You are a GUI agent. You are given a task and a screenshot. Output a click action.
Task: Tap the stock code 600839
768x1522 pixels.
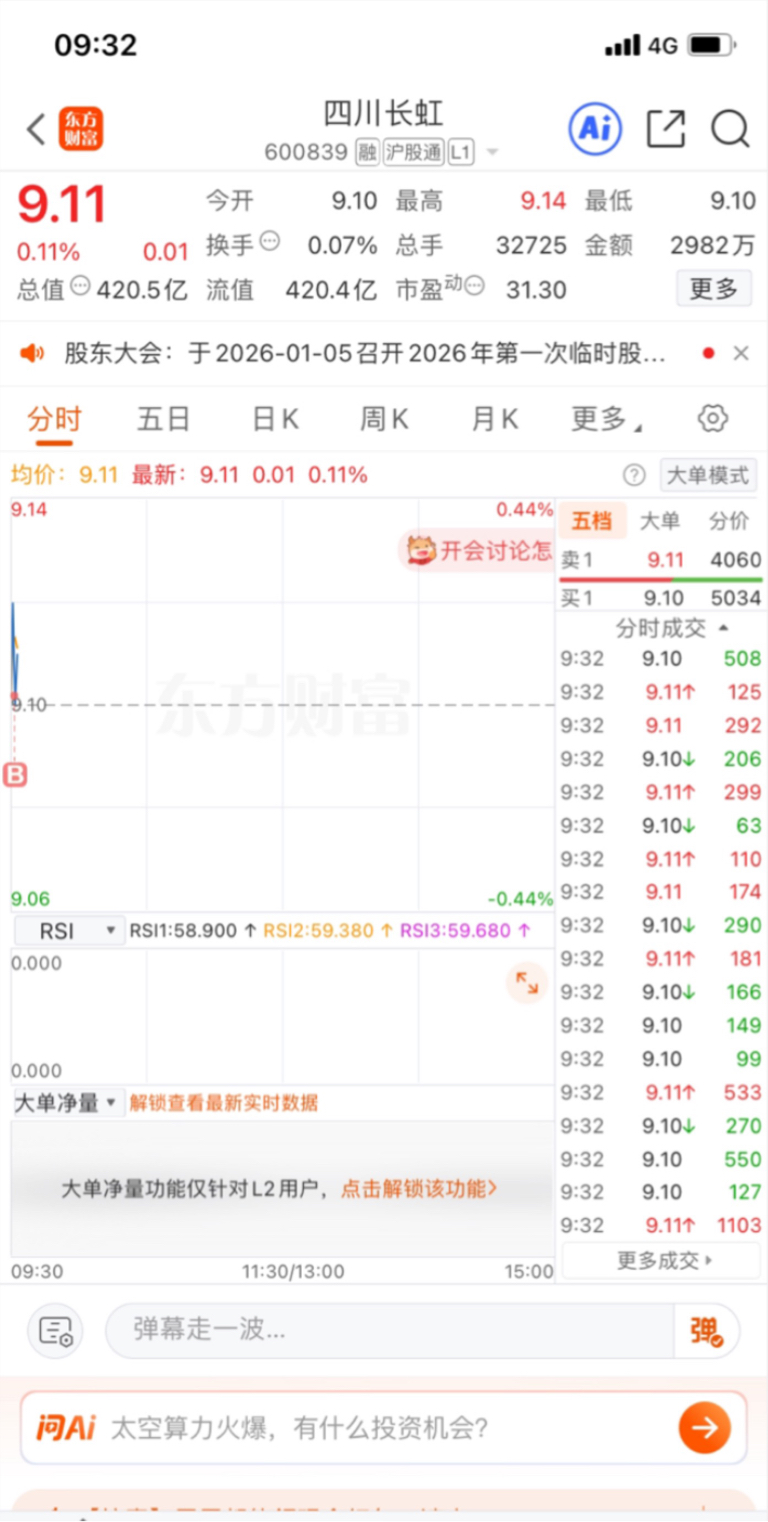point(306,152)
